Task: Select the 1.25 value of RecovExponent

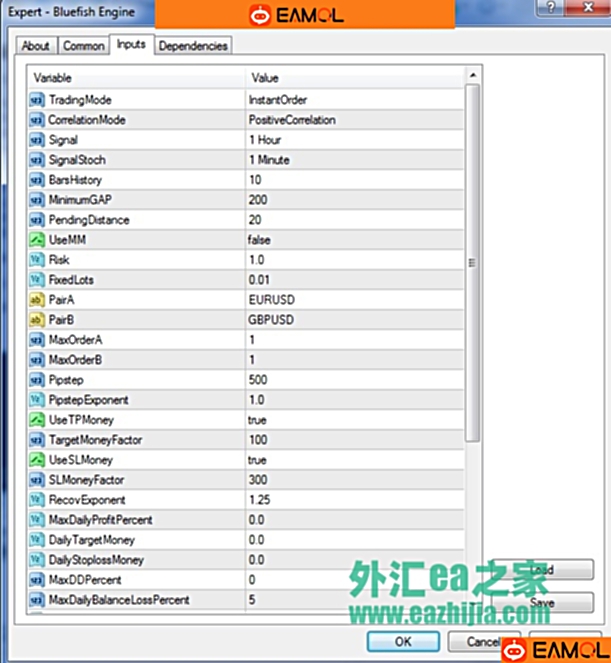Action: (x=260, y=500)
